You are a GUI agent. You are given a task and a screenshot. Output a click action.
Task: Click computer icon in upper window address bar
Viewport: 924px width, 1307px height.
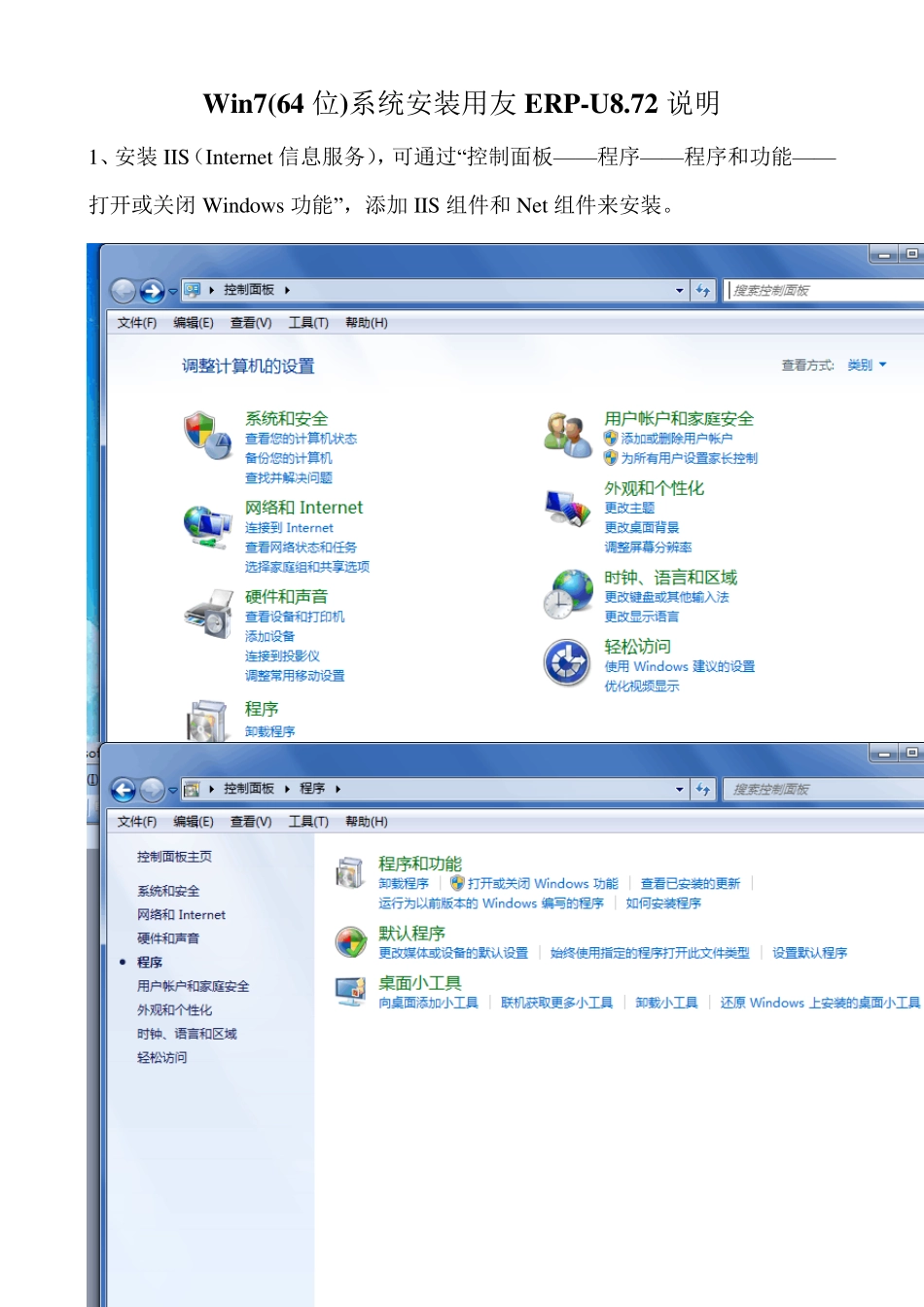[x=193, y=290]
